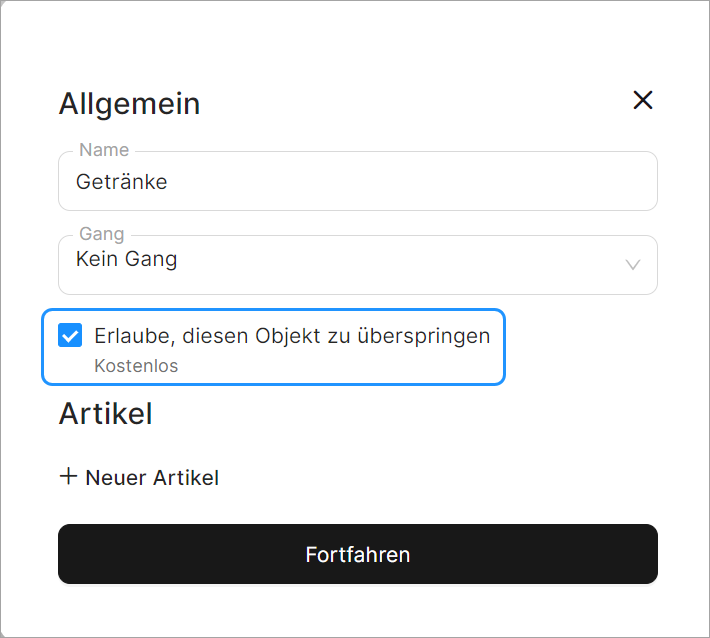Add a new item via 'Neuer Artikel'
The height and width of the screenshot is (638, 710).
[152, 478]
